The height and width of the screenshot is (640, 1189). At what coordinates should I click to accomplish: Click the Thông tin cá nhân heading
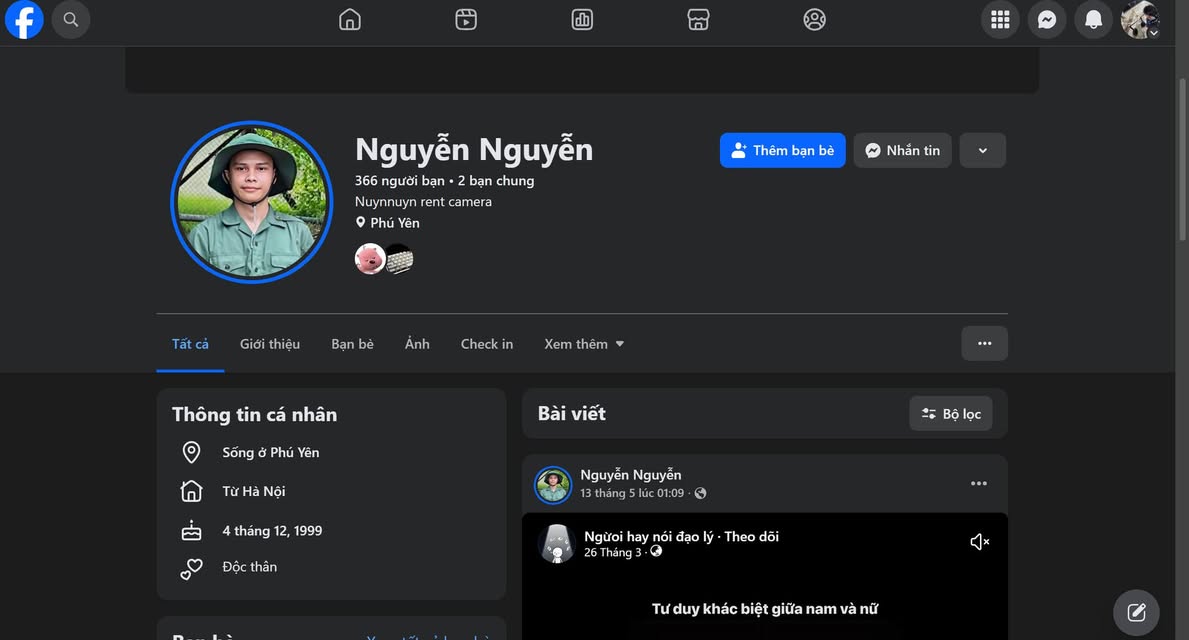click(255, 414)
